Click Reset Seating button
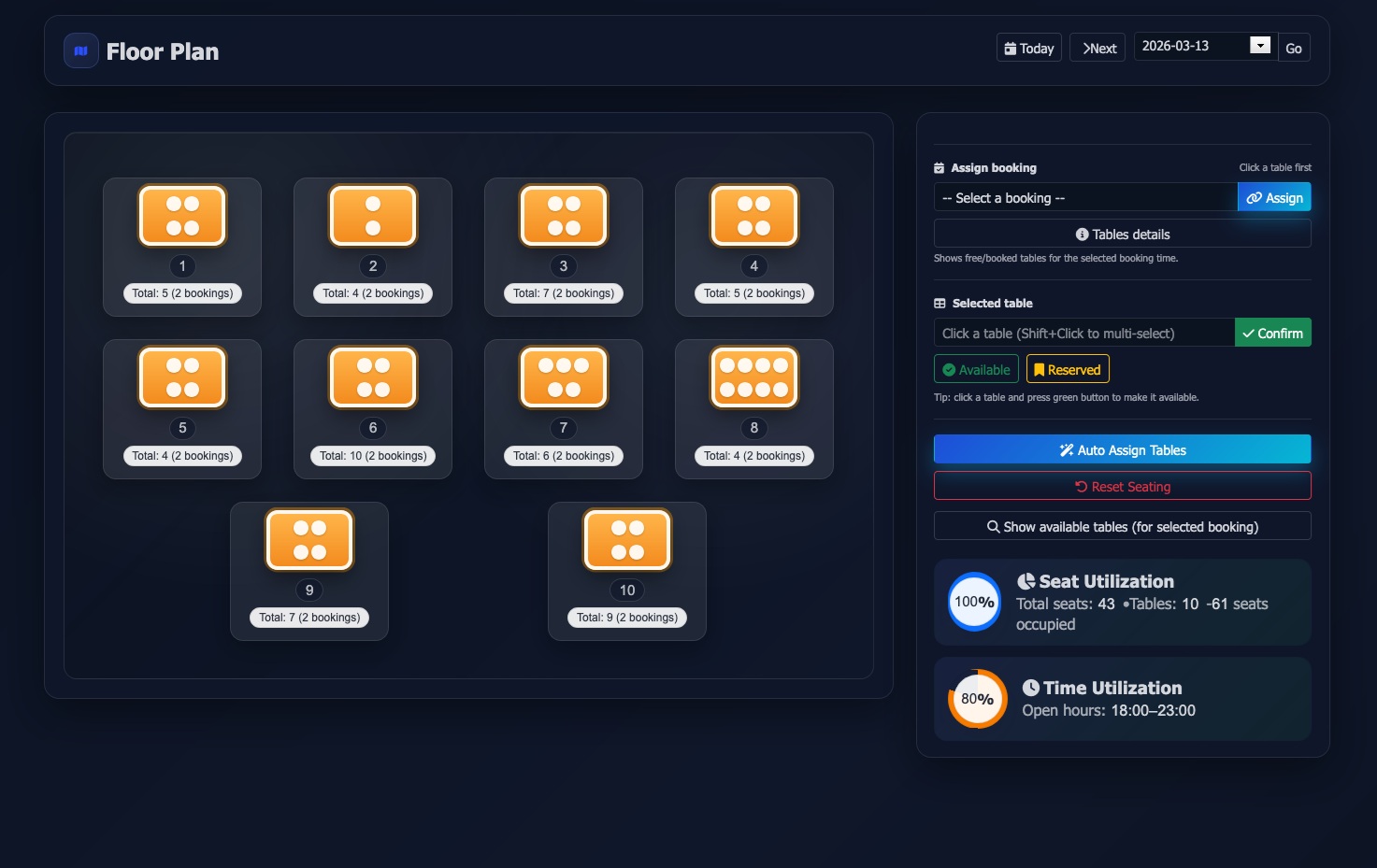 (x=1122, y=486)
